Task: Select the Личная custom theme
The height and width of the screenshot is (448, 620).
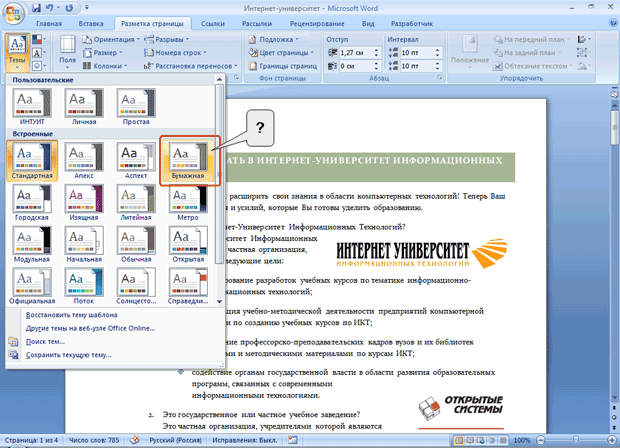Action: click(x=84, y=107)
